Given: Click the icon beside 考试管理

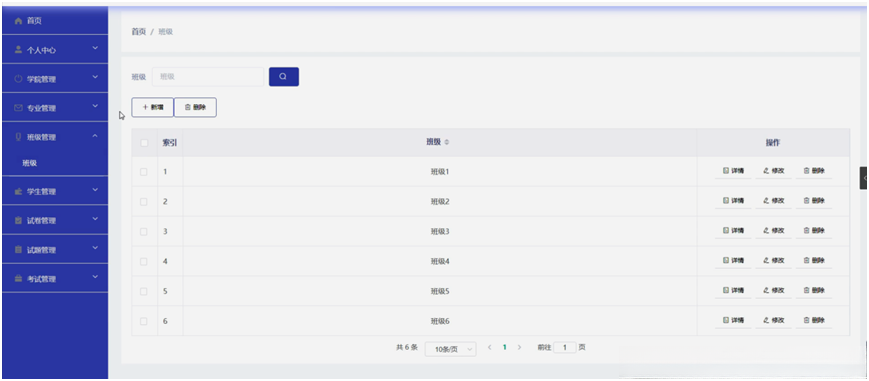Looking at the screenshot, I should 18,279.
